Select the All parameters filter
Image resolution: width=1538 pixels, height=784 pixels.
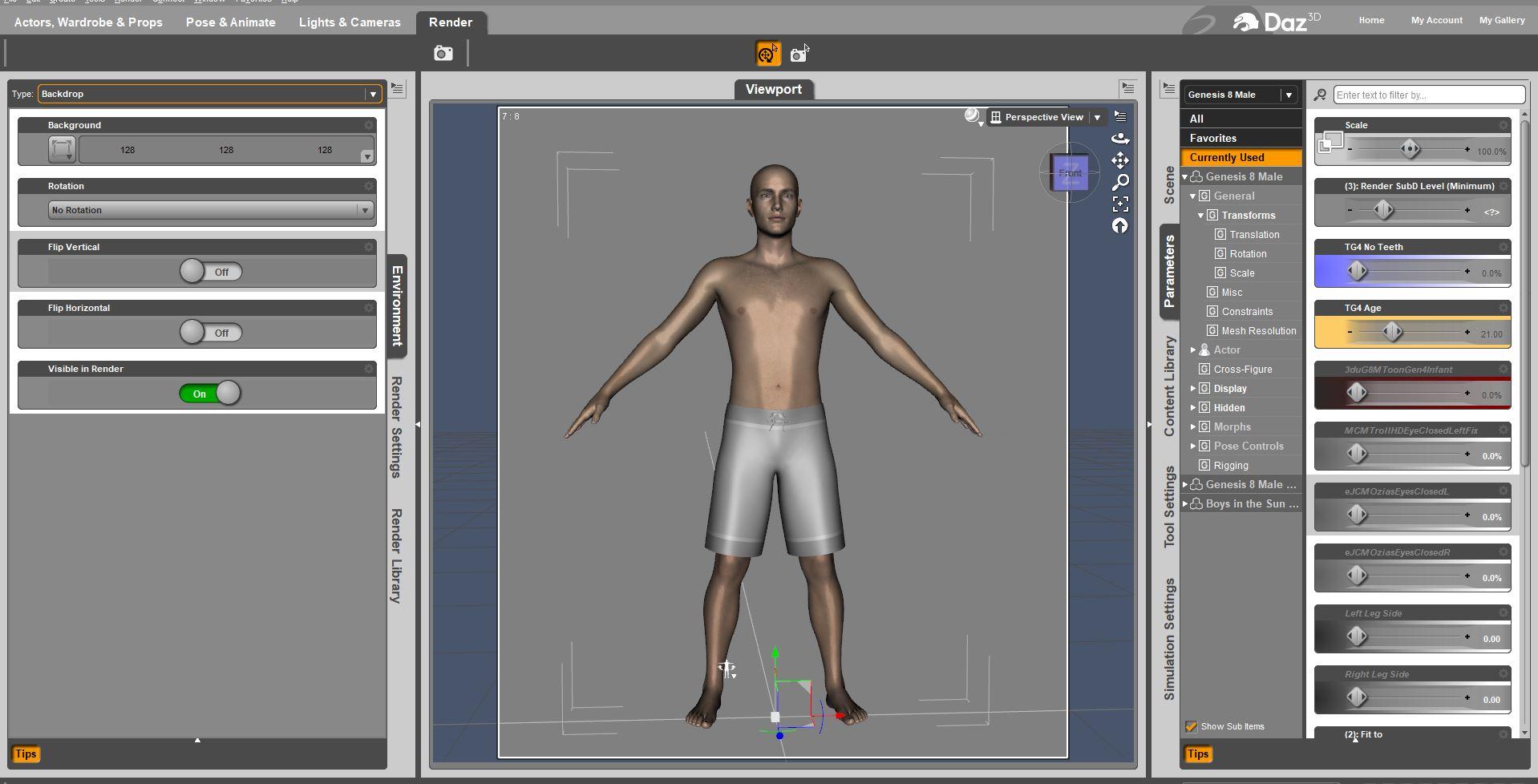[1242, 119]
